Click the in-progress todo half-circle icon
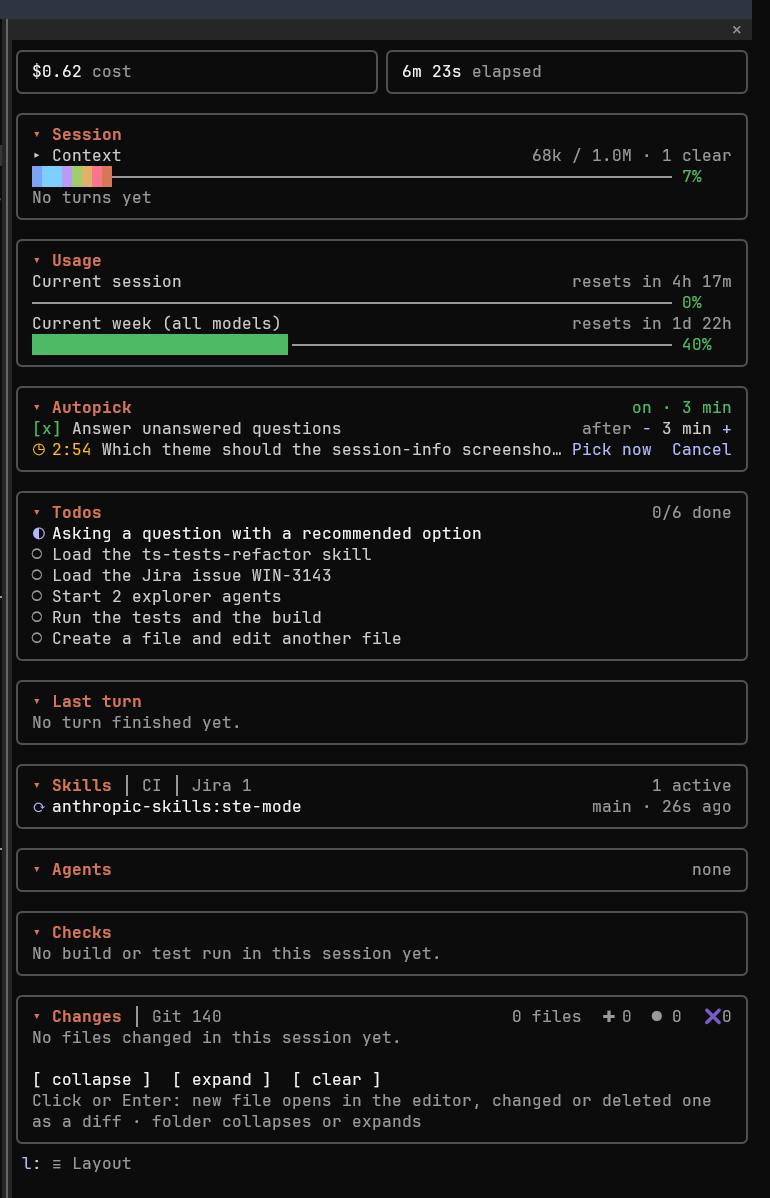The width and height of the screenshot is (770, 1198). [38, 533]
